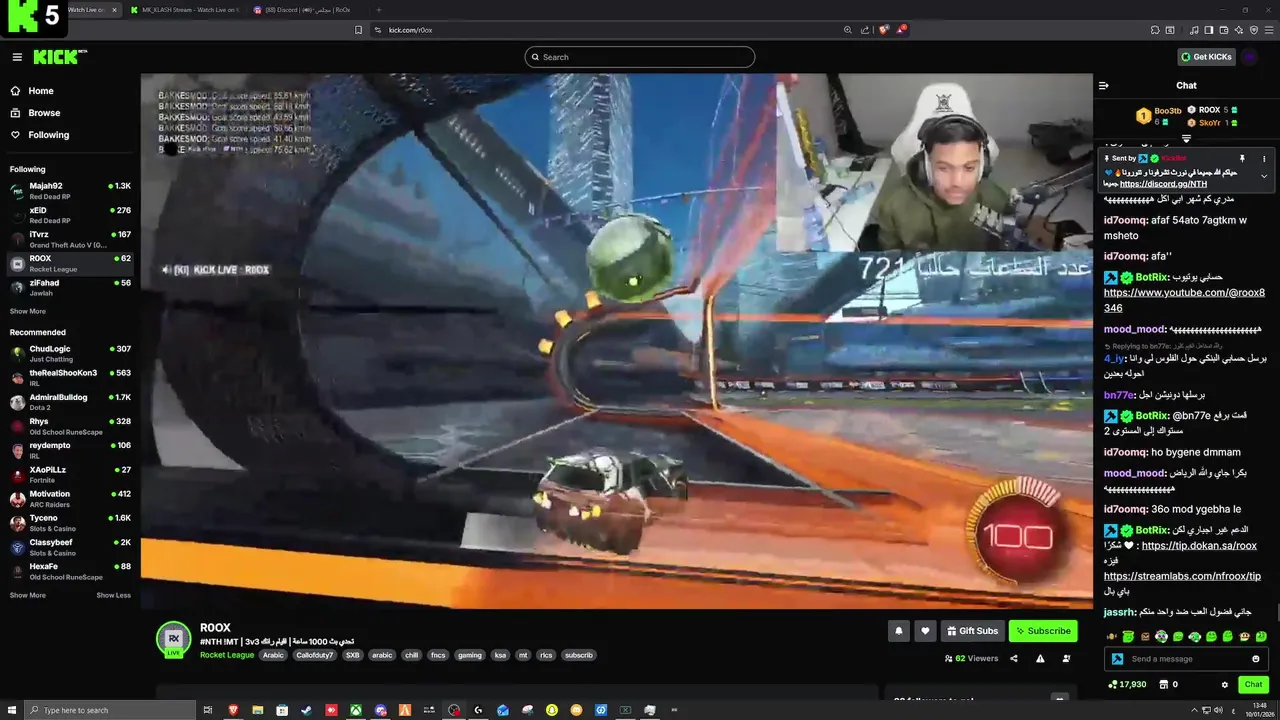This screenshot has height=720, width=1280.
Task: Open tip.dokan.sa/roox link in chat
Action: point(1199,546)
